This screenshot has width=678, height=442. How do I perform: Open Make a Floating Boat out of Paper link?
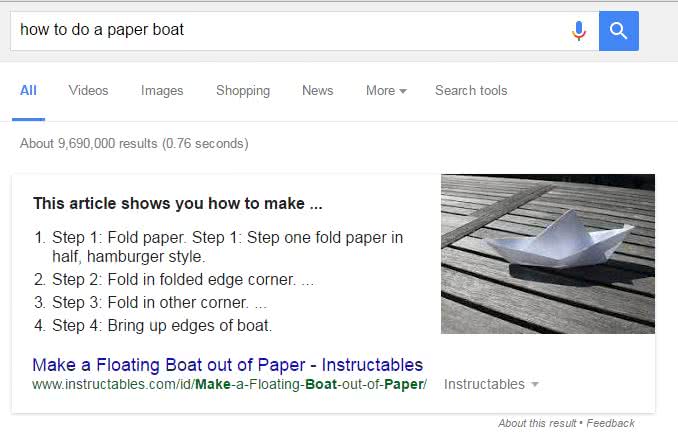228,365
